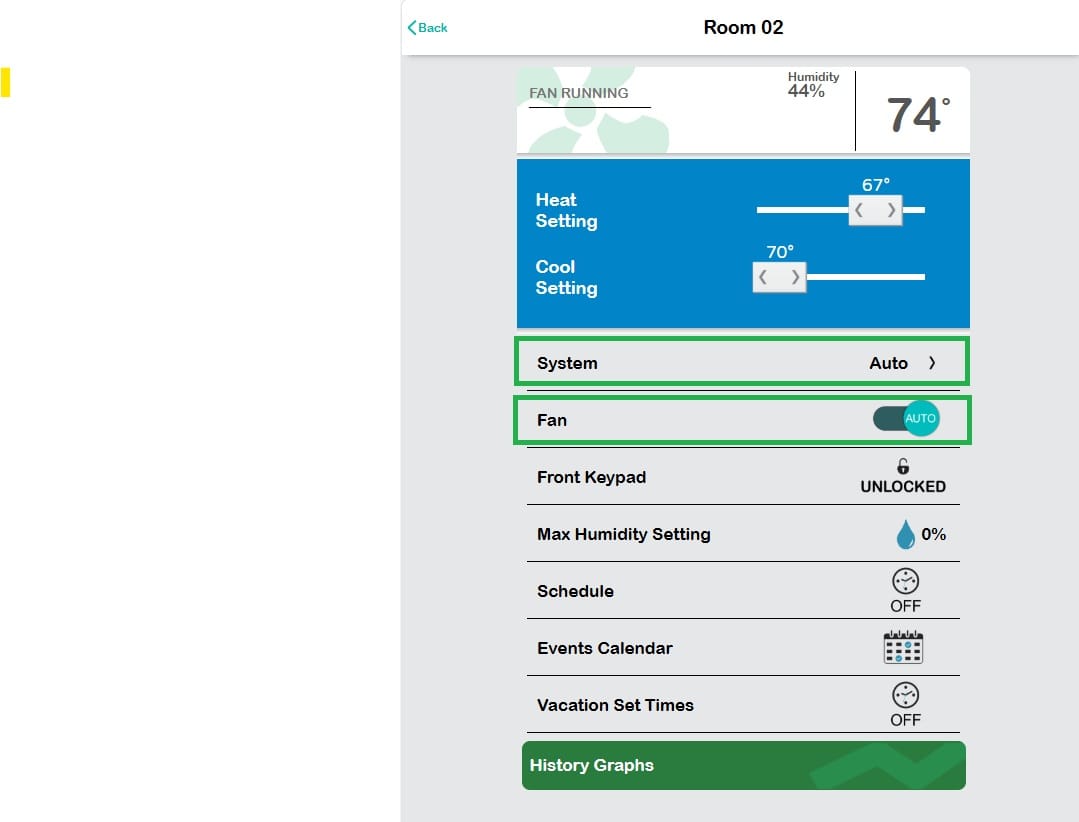Increase cool setting with right arrow
1079x822 pixels.
tap(794, 277)
